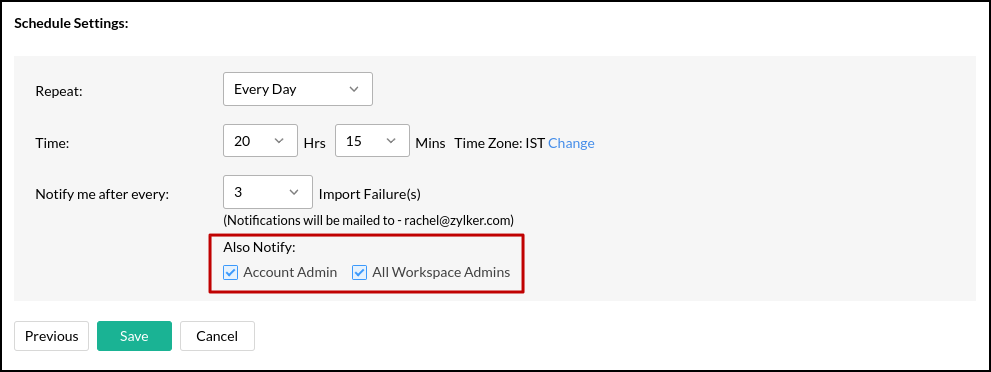The image size is (991, 372).
Task: Click the Change time zone link
Action: click(571, 143)
